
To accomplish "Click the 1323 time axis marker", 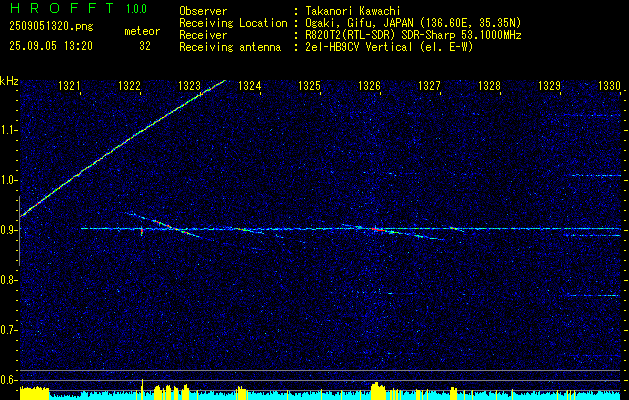I will pyautogui.click(x=190, y=85).
